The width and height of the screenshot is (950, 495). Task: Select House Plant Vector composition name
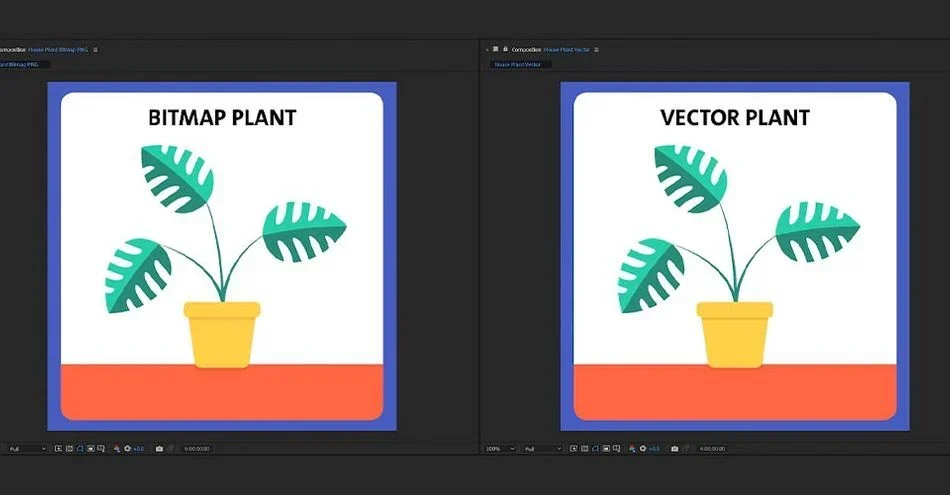(566, 50)
